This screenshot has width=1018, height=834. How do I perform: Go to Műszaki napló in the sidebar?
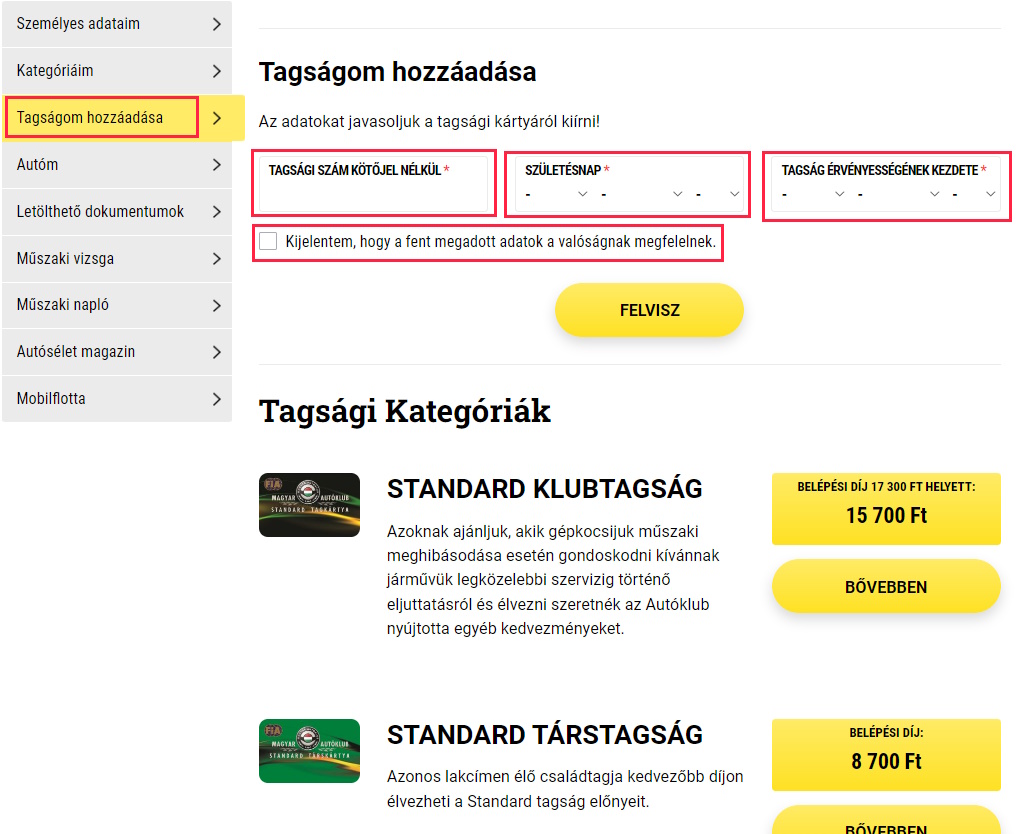tap(117, 305)
